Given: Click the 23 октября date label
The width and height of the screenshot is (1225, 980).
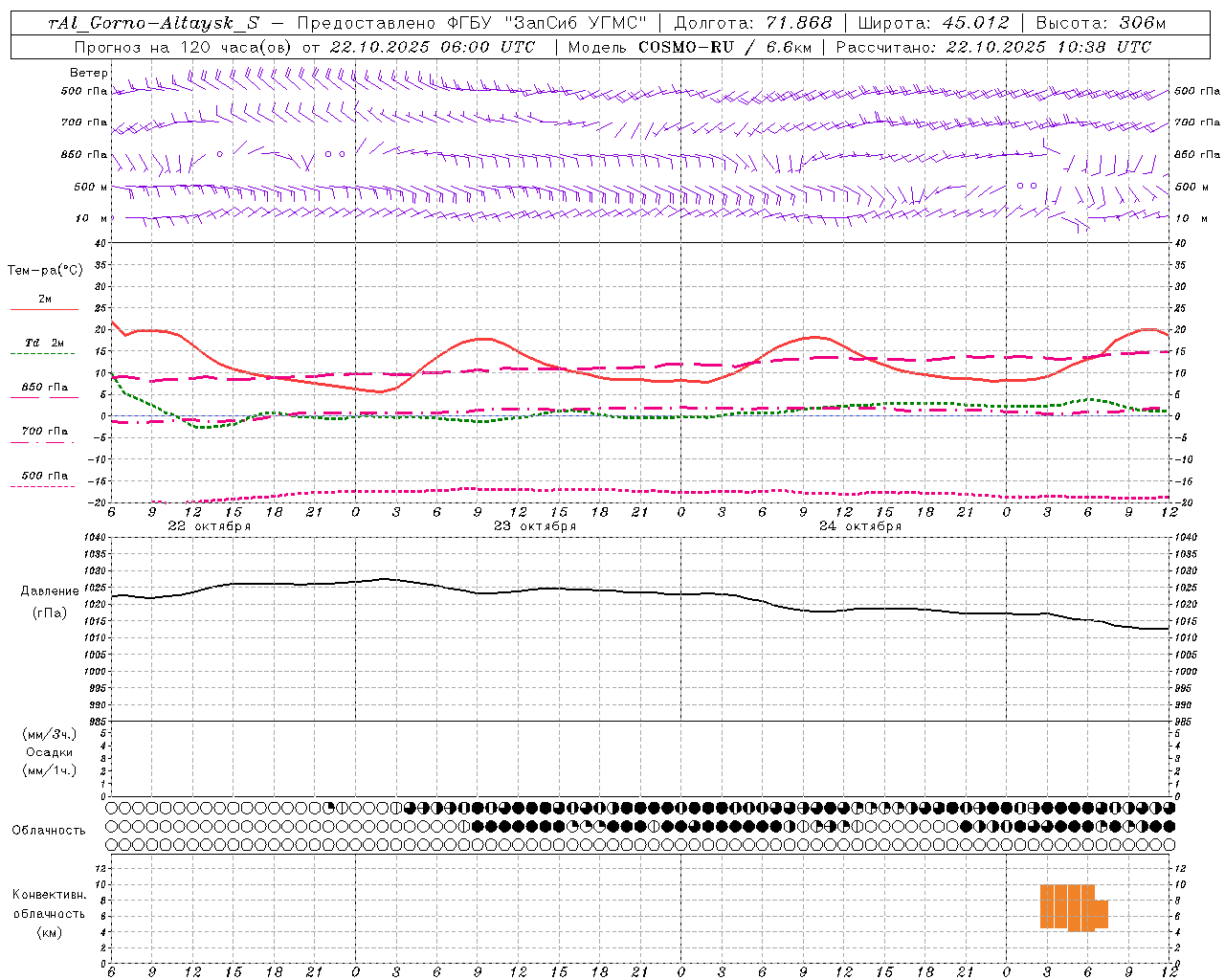Looking at the screenshot, I should tap(535, 526).
